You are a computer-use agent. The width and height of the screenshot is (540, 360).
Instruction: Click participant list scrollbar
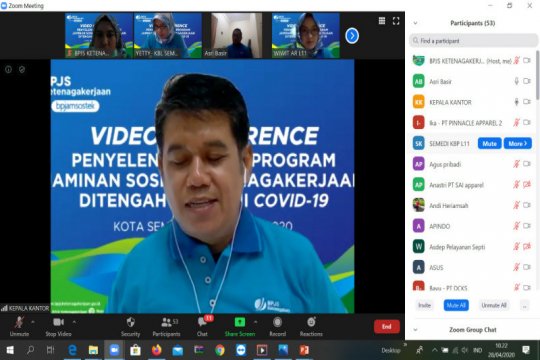[538, 75]
